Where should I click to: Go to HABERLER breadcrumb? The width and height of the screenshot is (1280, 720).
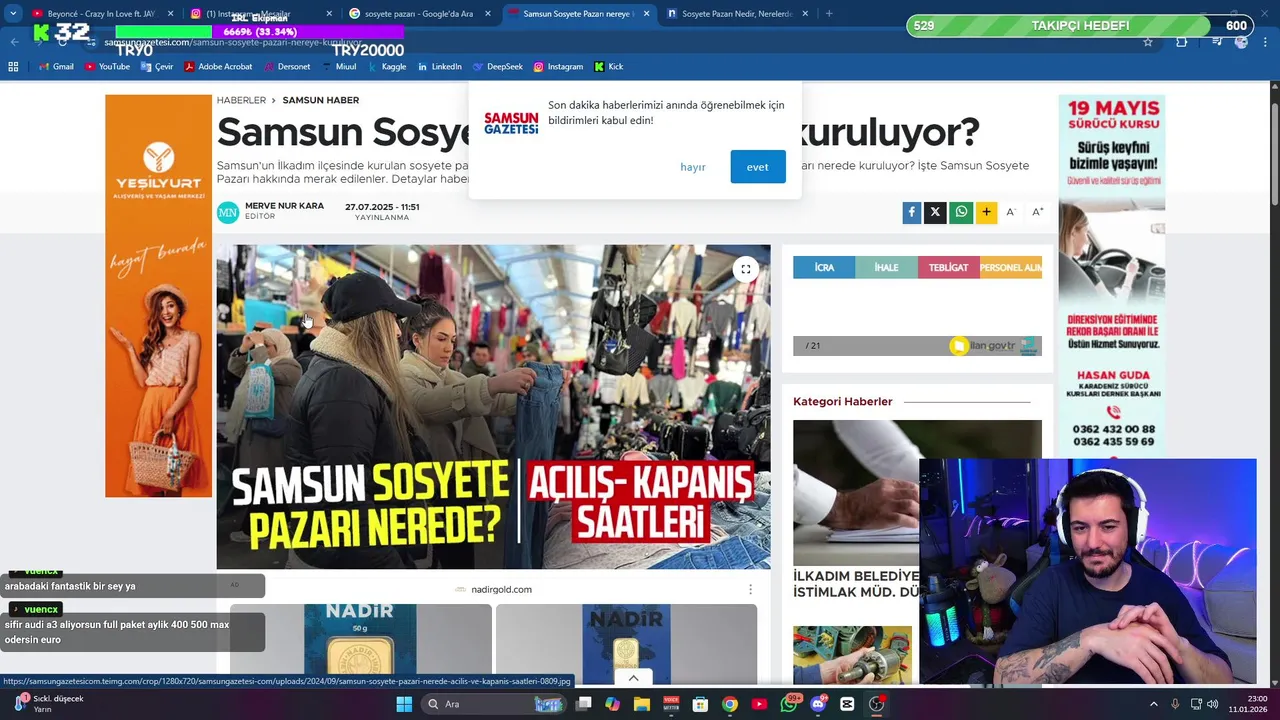pos(241,100)
